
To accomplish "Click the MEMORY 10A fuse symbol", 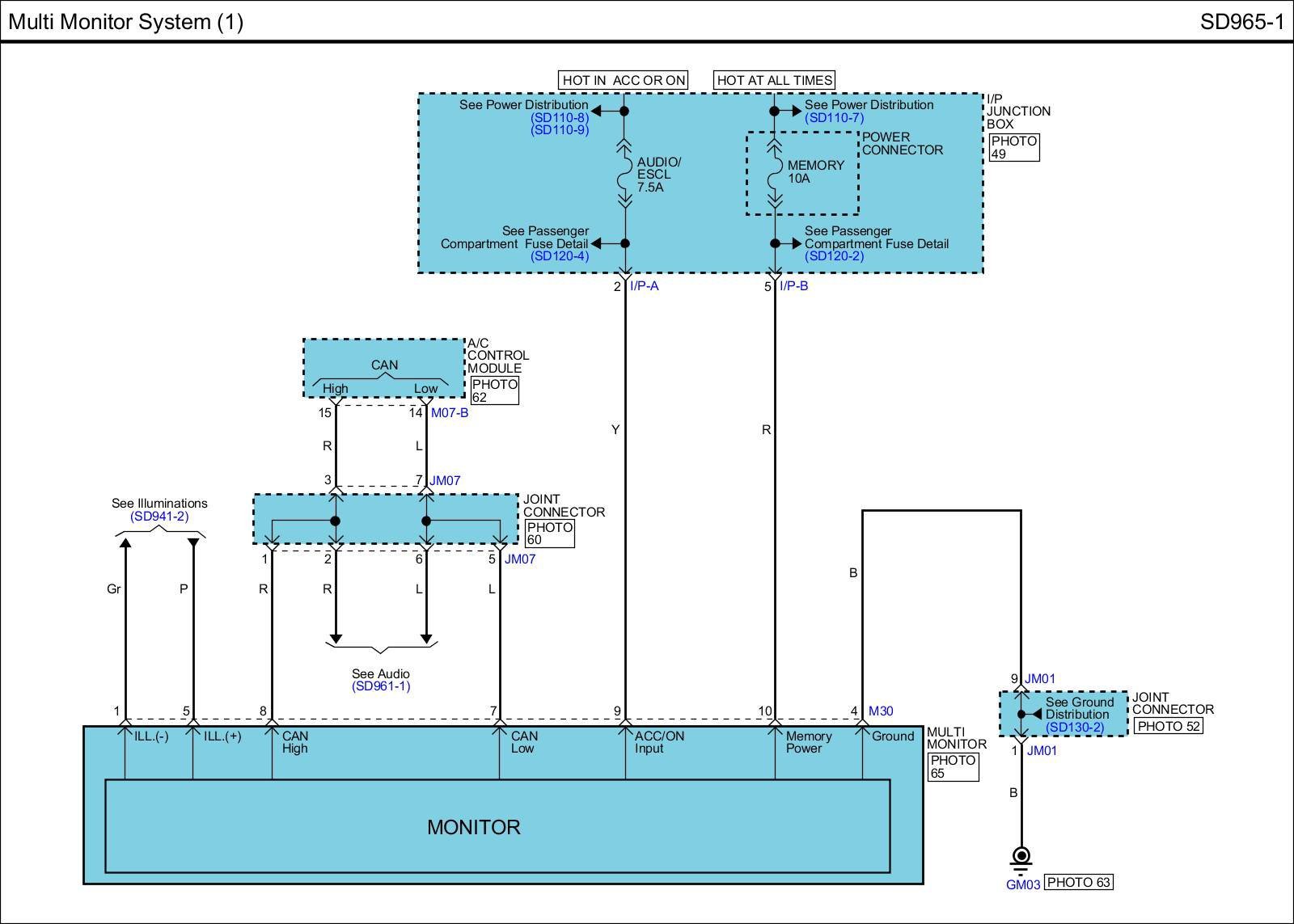I will coord(775,171).
